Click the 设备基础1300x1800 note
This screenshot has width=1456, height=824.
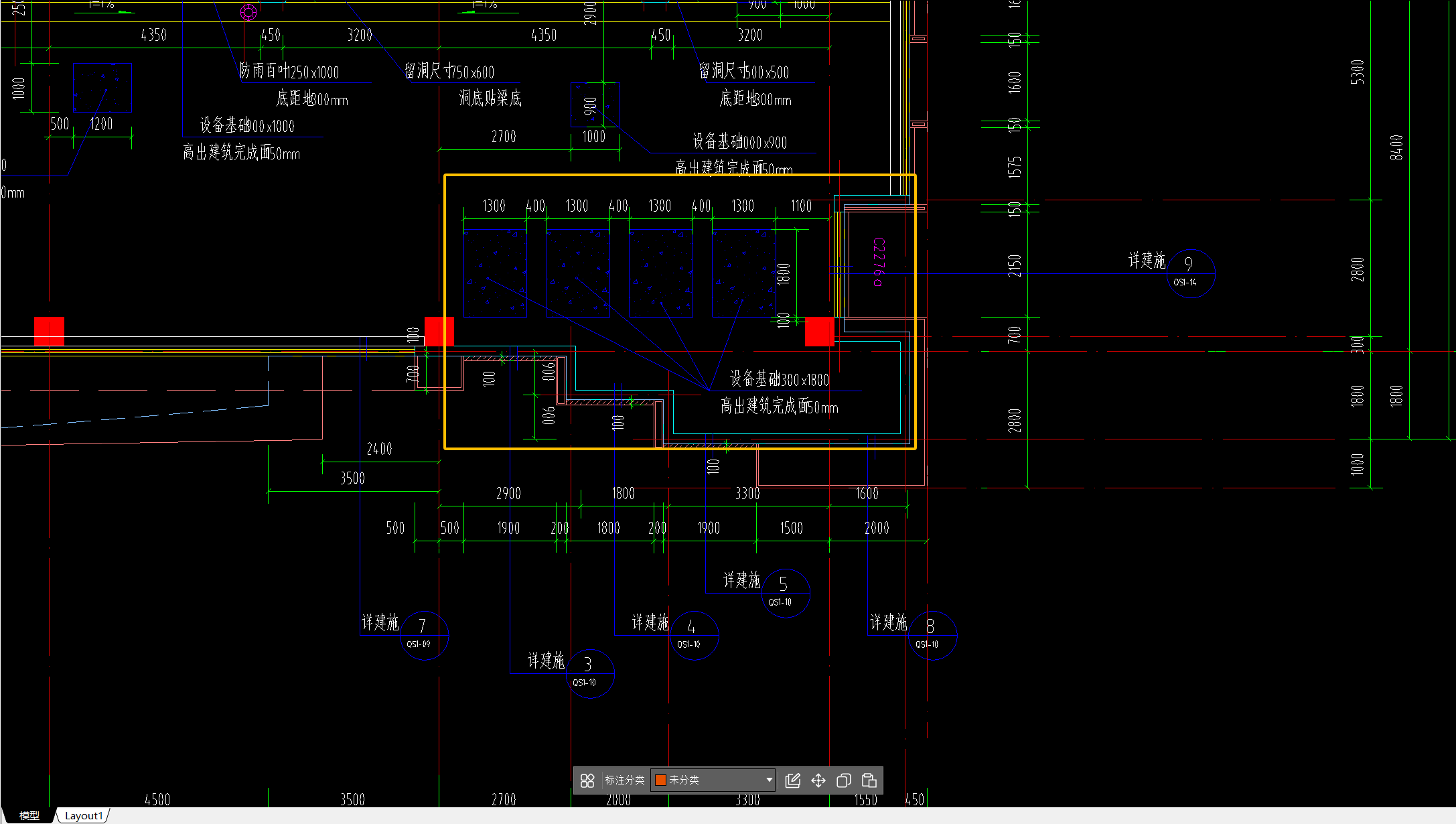[x=780, y=379]
